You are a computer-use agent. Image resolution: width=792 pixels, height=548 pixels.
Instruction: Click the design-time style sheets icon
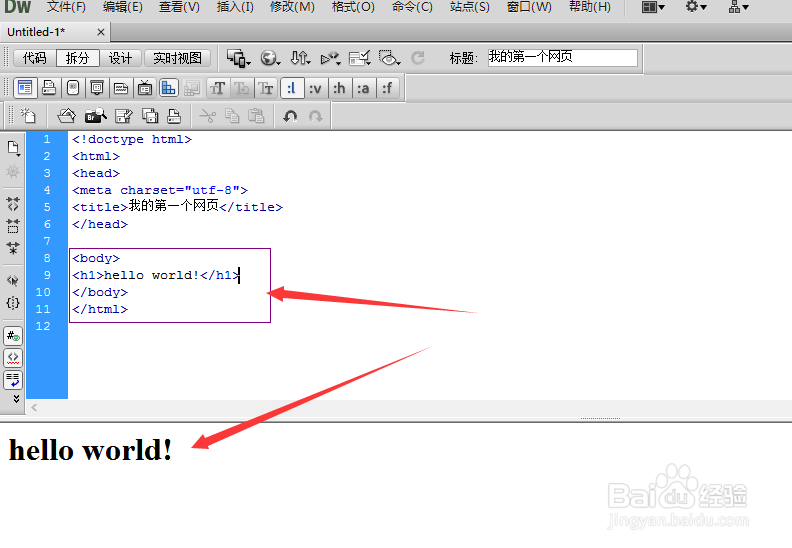(192, 89)
